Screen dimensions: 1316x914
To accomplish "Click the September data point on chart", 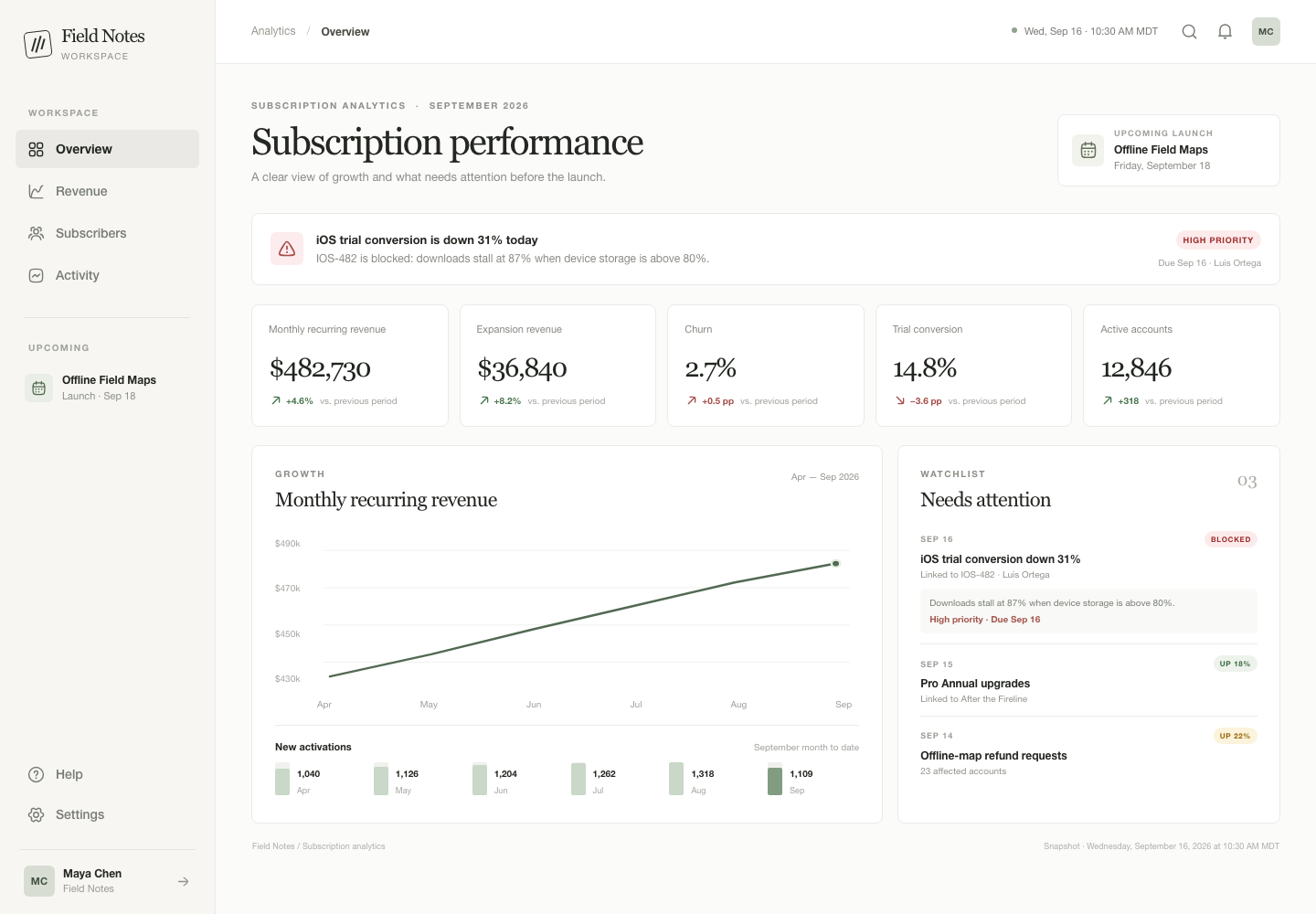I will pyautogui.click(x=835, y=563).
